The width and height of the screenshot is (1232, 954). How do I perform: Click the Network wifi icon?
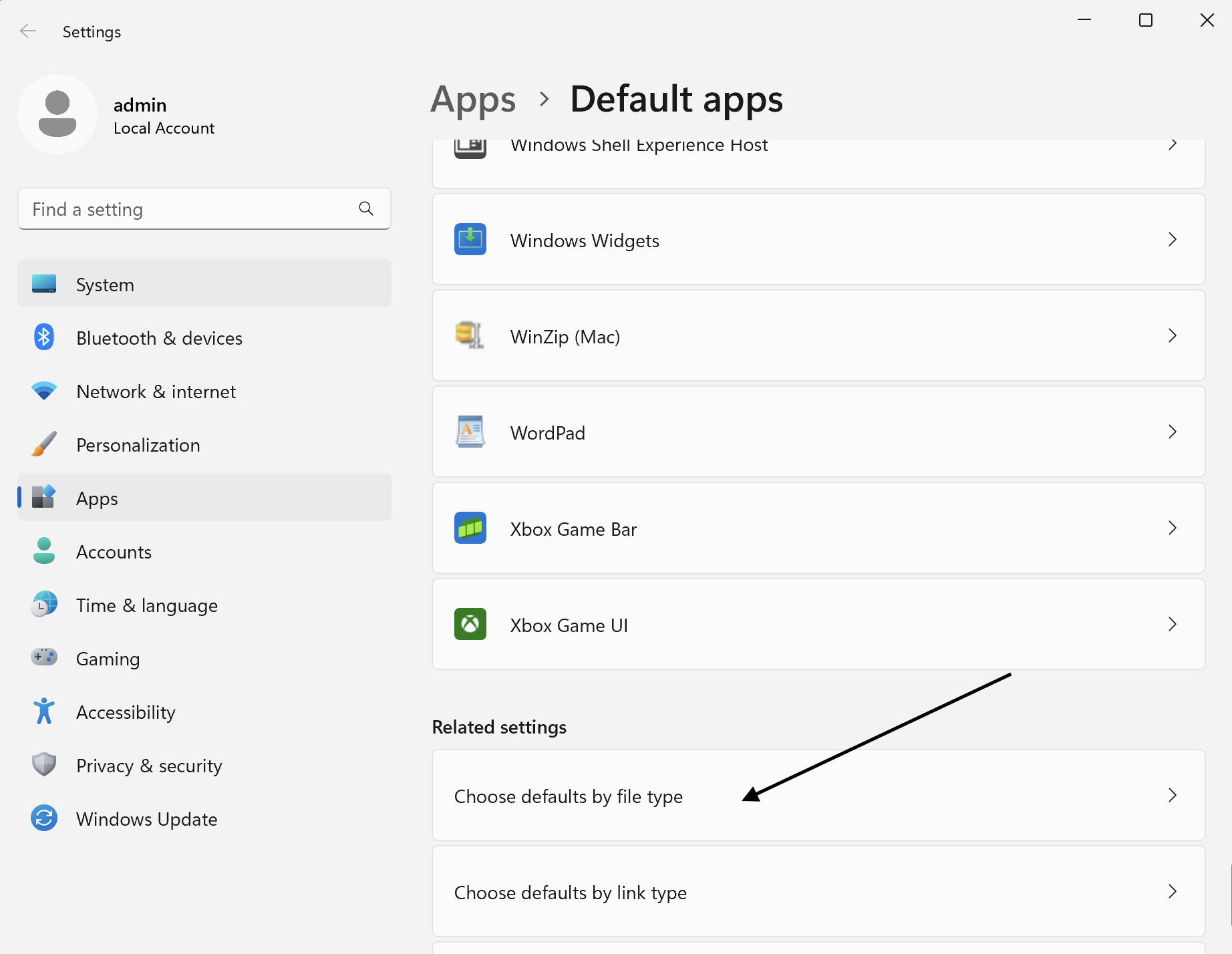coord(44,391)
